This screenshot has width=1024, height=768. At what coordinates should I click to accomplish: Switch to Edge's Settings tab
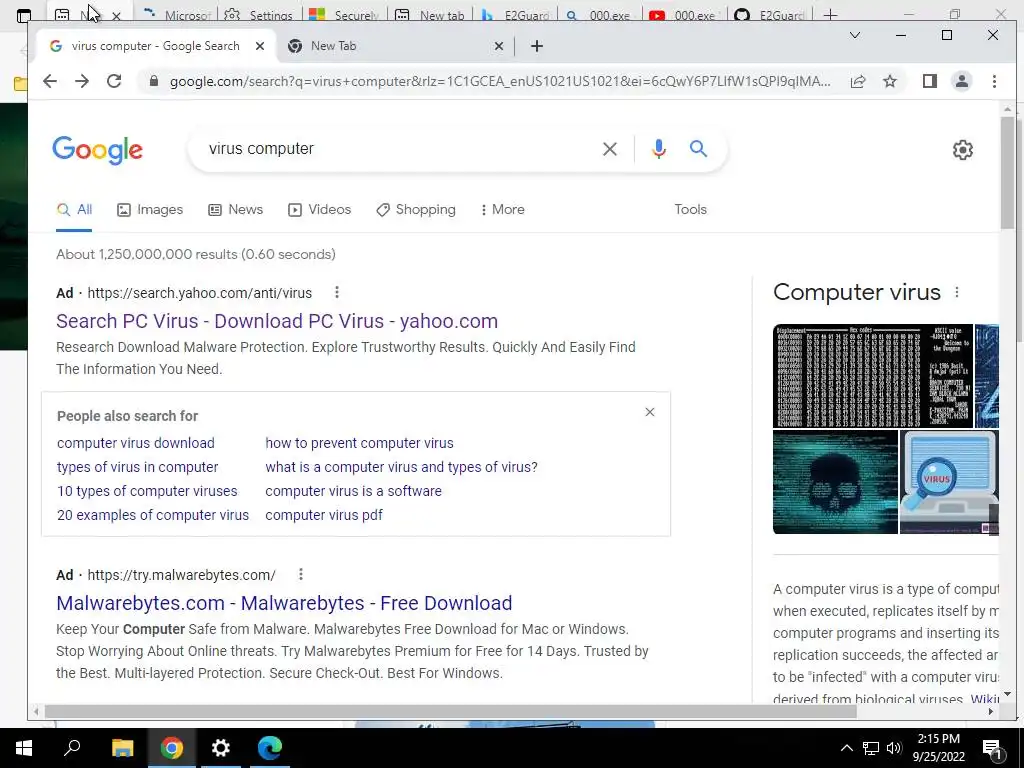coord(260,14)
